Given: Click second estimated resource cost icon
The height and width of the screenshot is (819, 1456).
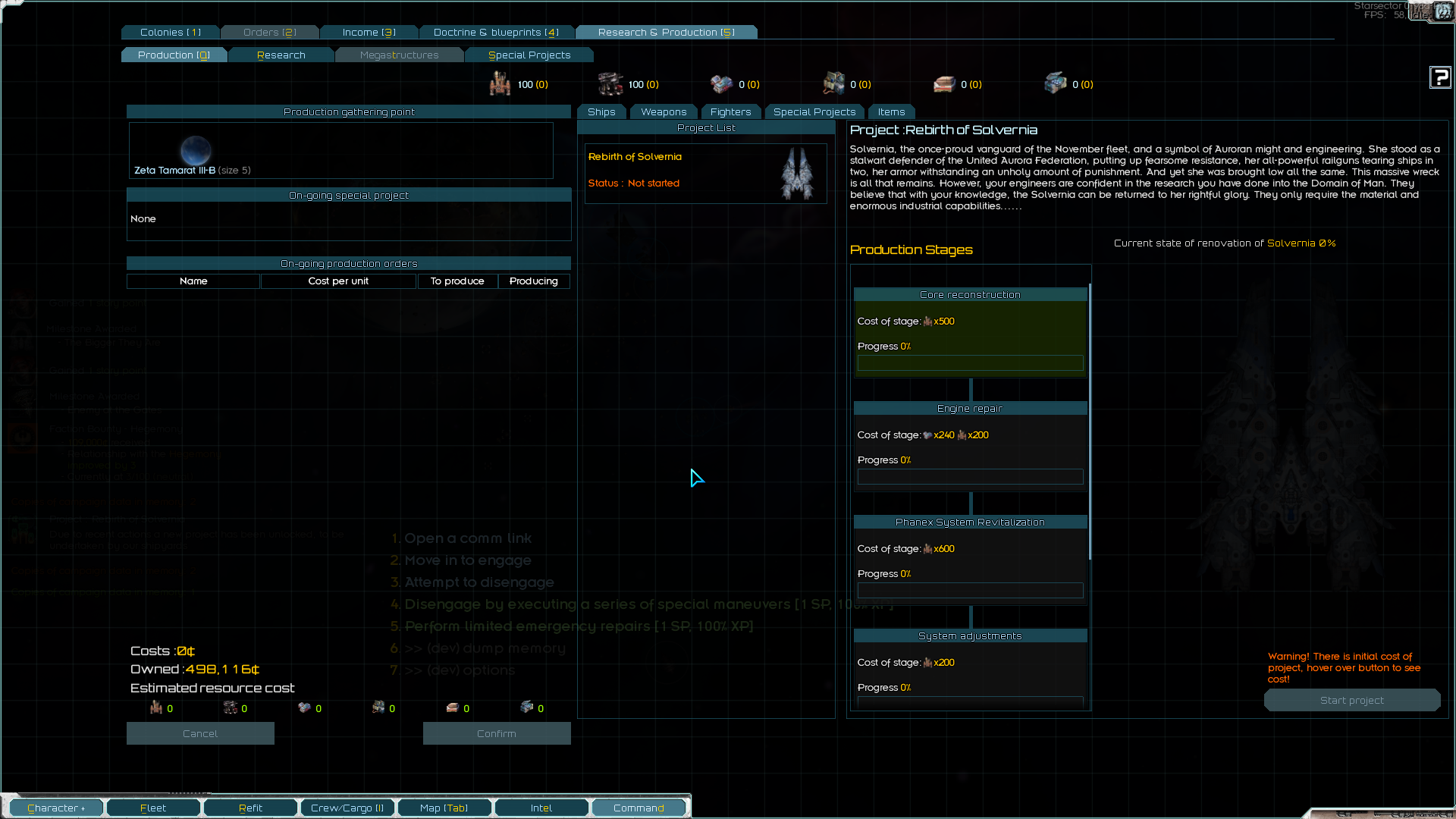Looking at the screenshot, I should [231, 708].
